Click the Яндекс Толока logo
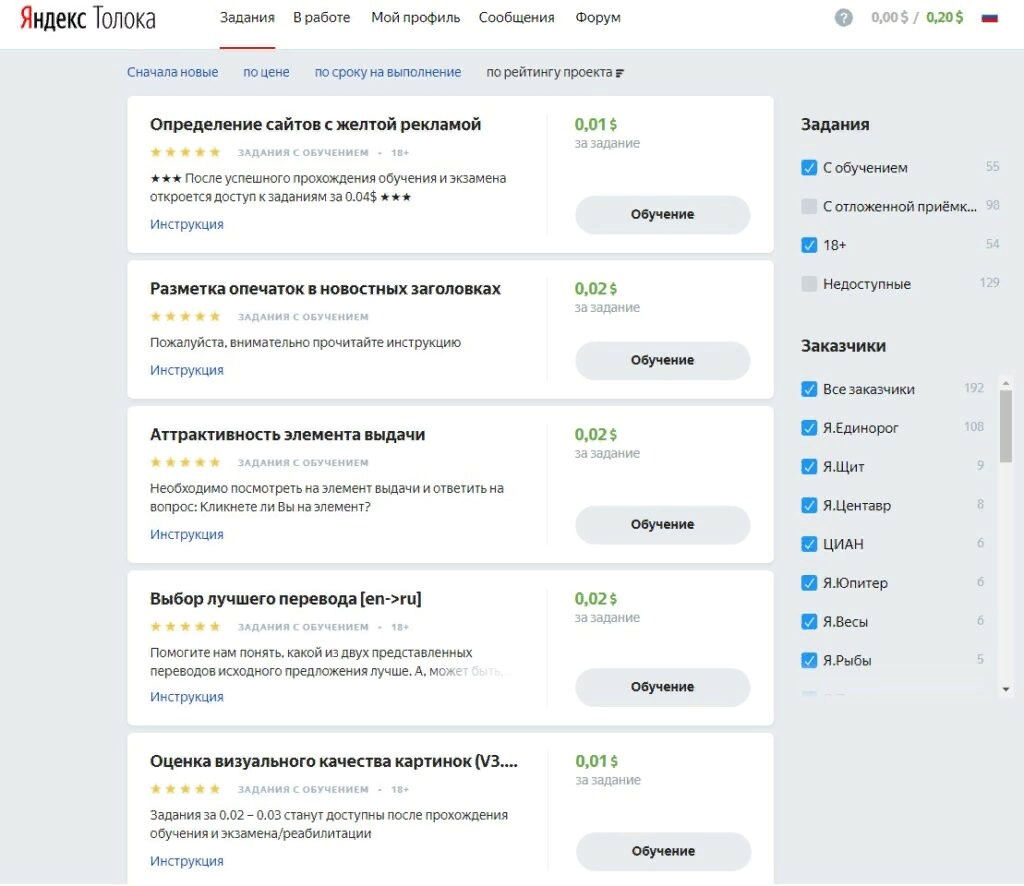 88,18
